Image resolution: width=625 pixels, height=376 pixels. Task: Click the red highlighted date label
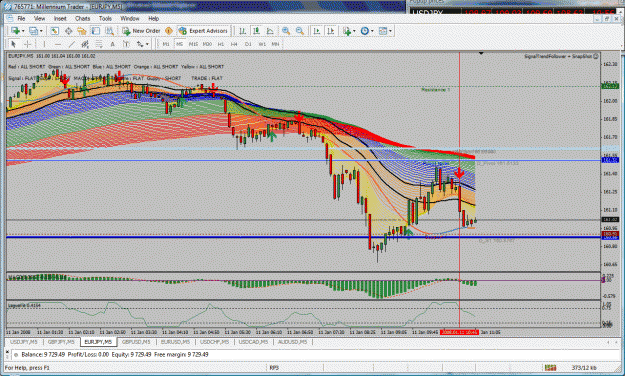459,332
